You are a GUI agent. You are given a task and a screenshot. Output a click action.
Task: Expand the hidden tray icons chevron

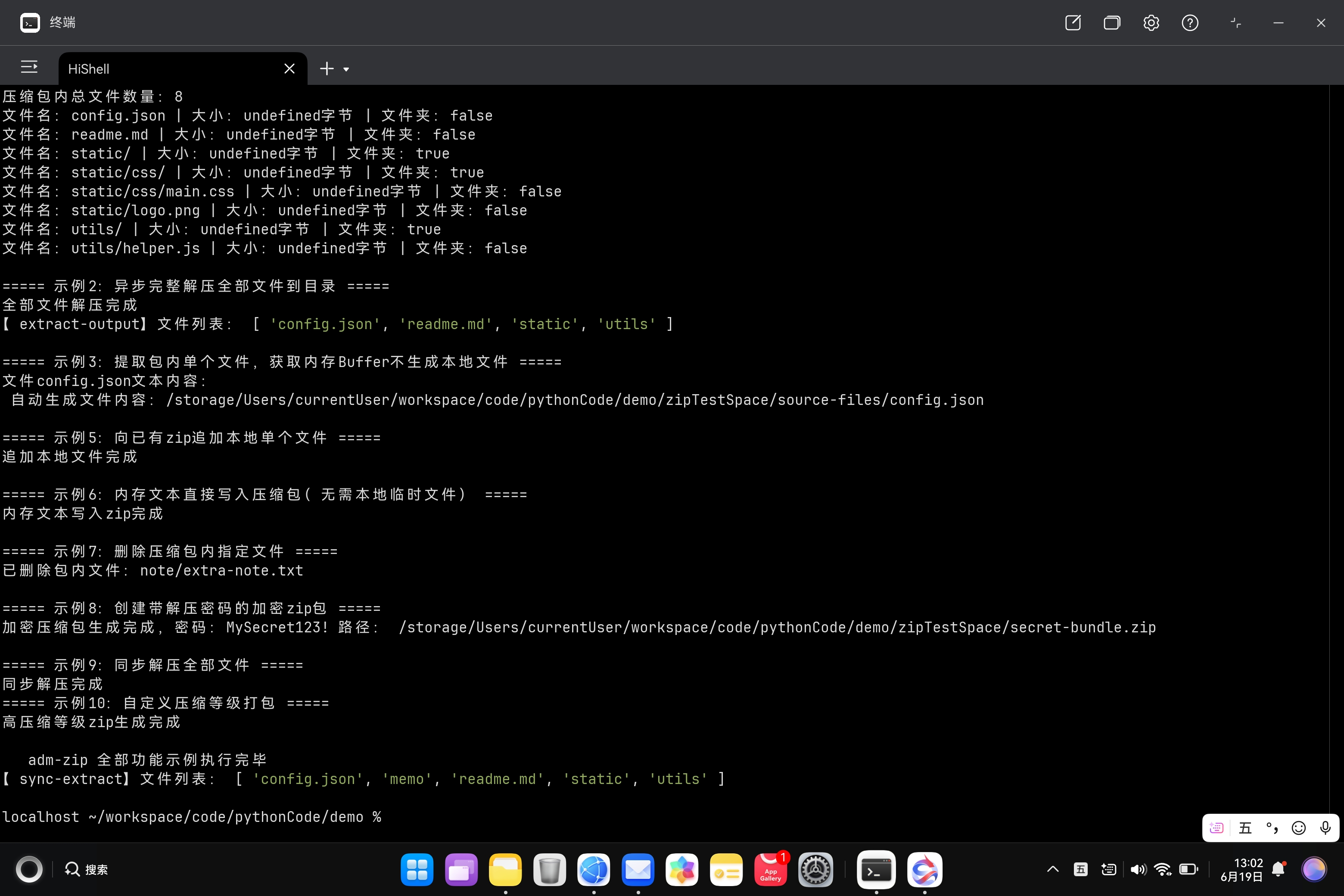[1052, 869]
